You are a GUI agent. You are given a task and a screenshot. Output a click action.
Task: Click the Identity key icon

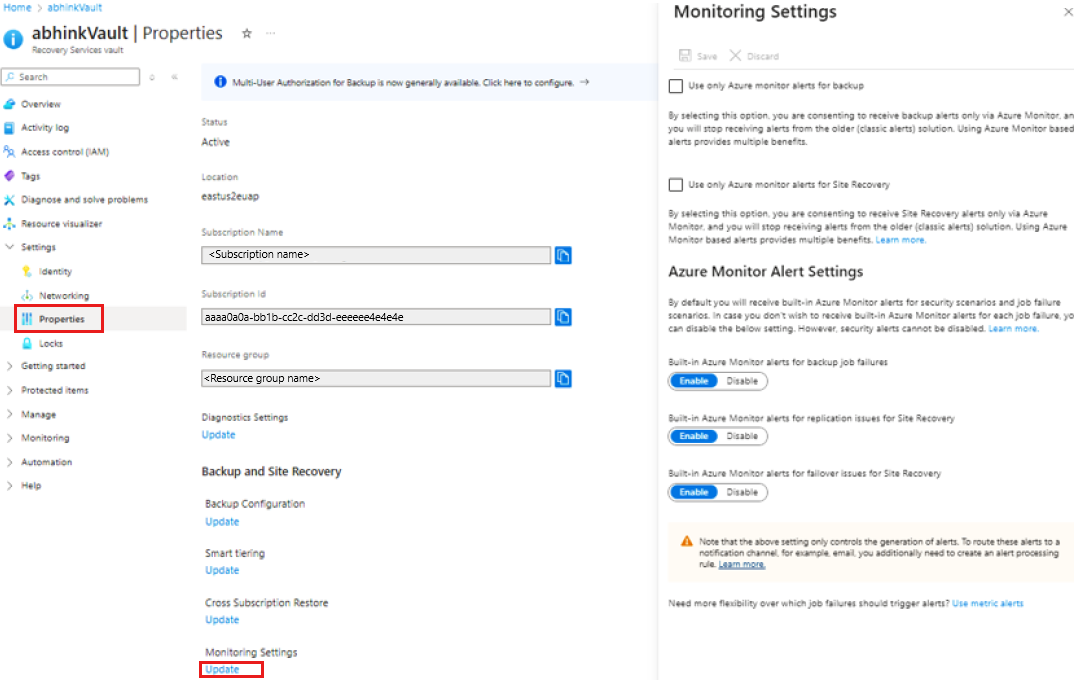27,271
